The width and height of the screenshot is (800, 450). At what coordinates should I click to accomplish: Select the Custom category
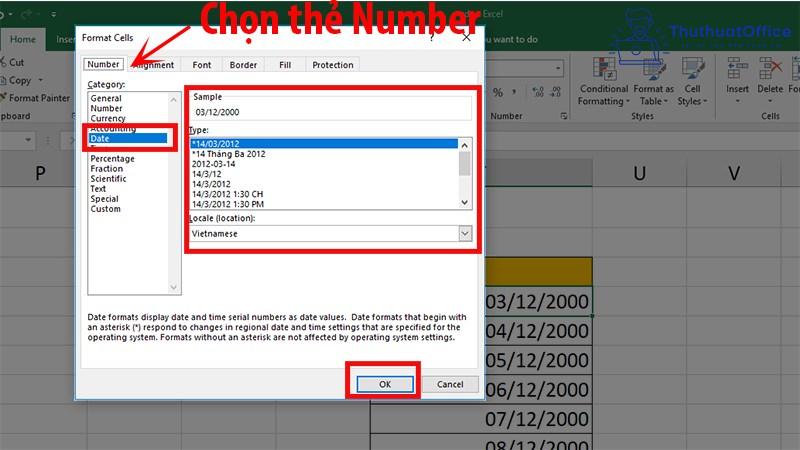coord(105,209)
